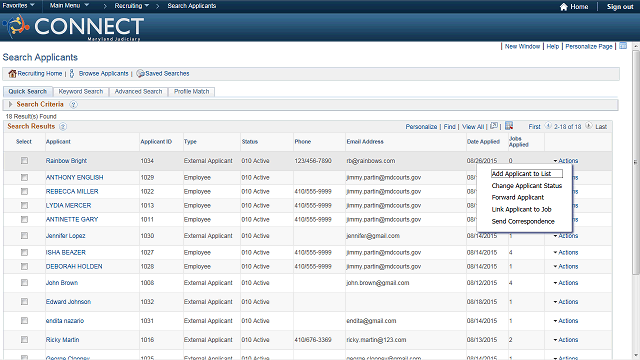Open ANTHONY ENGLISH applicant link
Image resolution: width=640 pixels, height=360 pixels.
(x=74, y=178)
